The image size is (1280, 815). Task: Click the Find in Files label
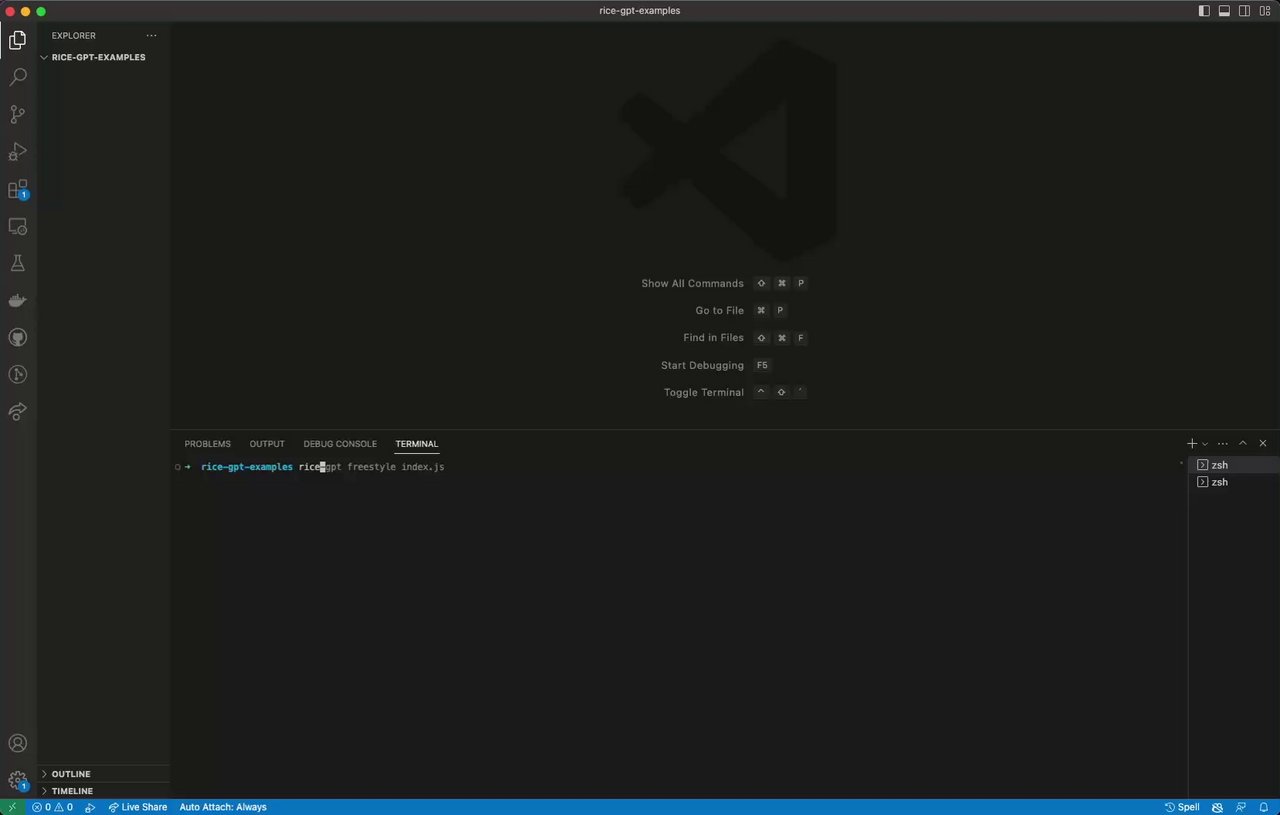[x=714, y=338]
